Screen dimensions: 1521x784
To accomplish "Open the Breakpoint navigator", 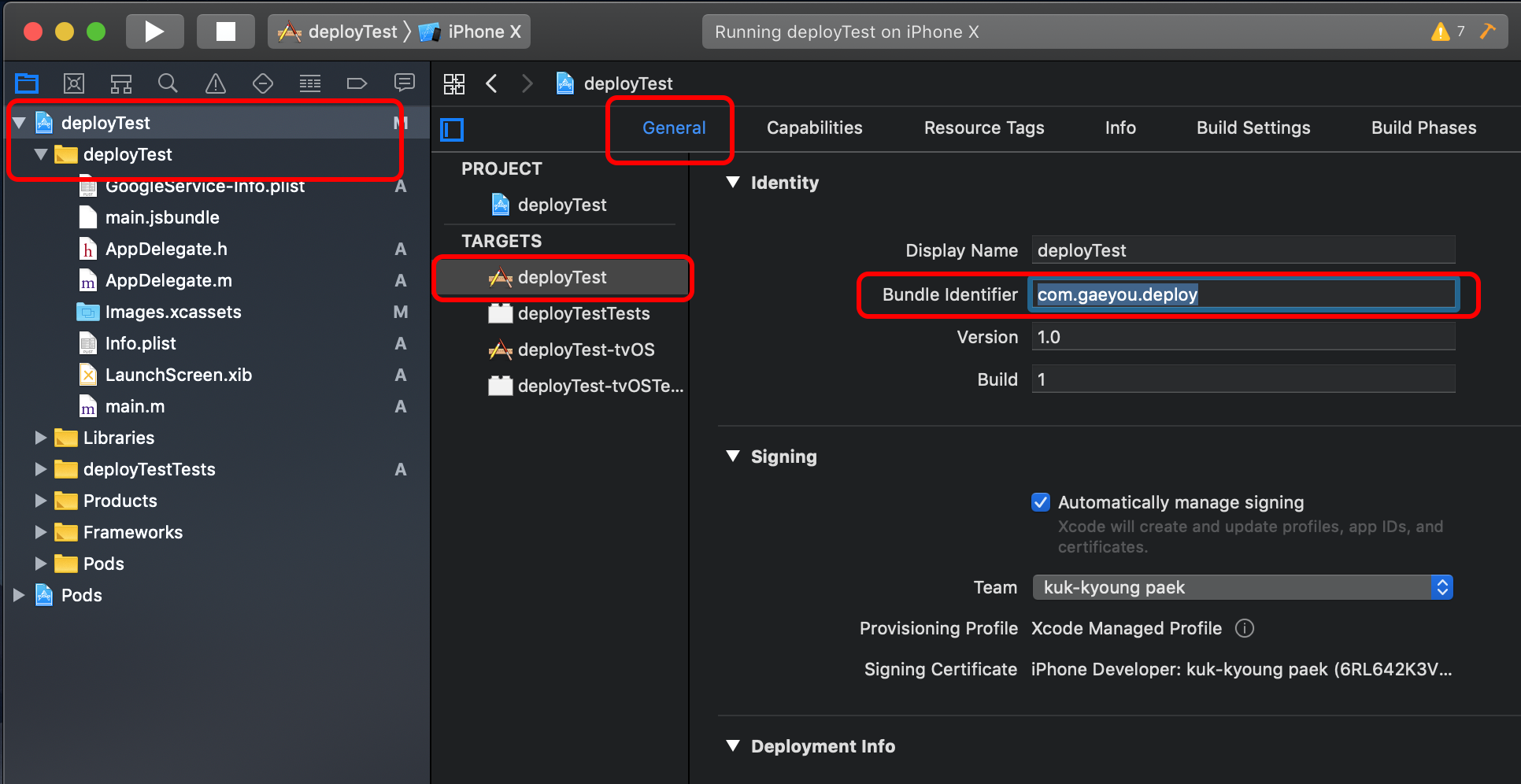I will (357, 83).
